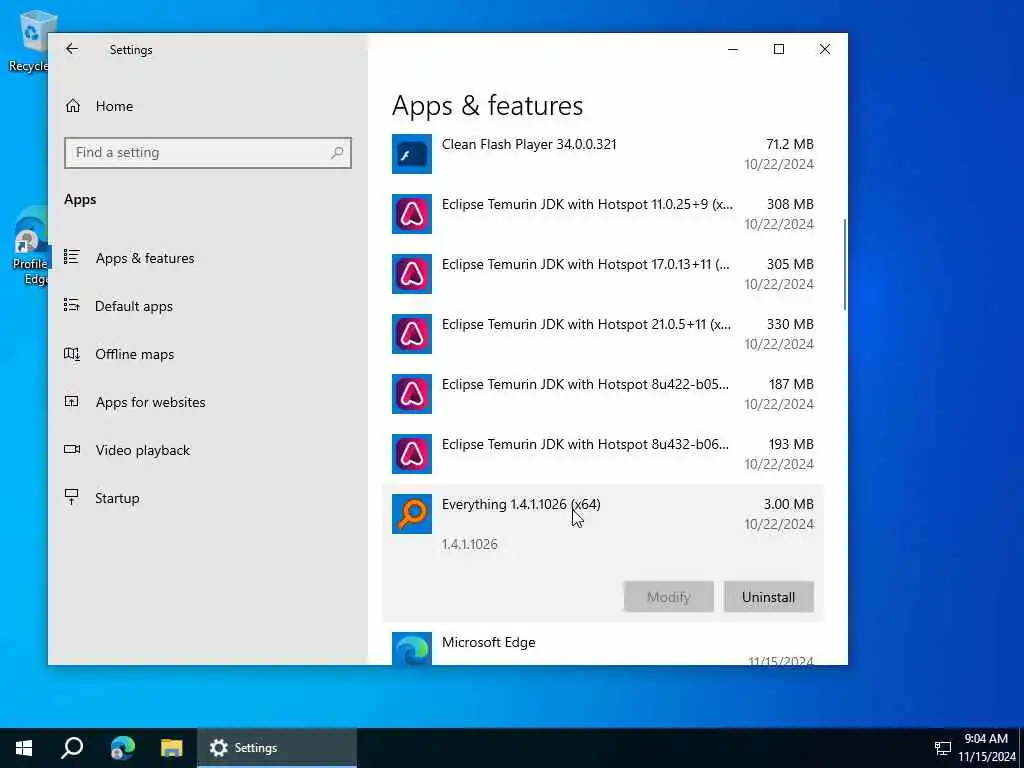This screenshot has height=768, width=1024.
Task: Select Eclipse Temurin JDK 8u422-b05 entry
Action: (603, 394)
